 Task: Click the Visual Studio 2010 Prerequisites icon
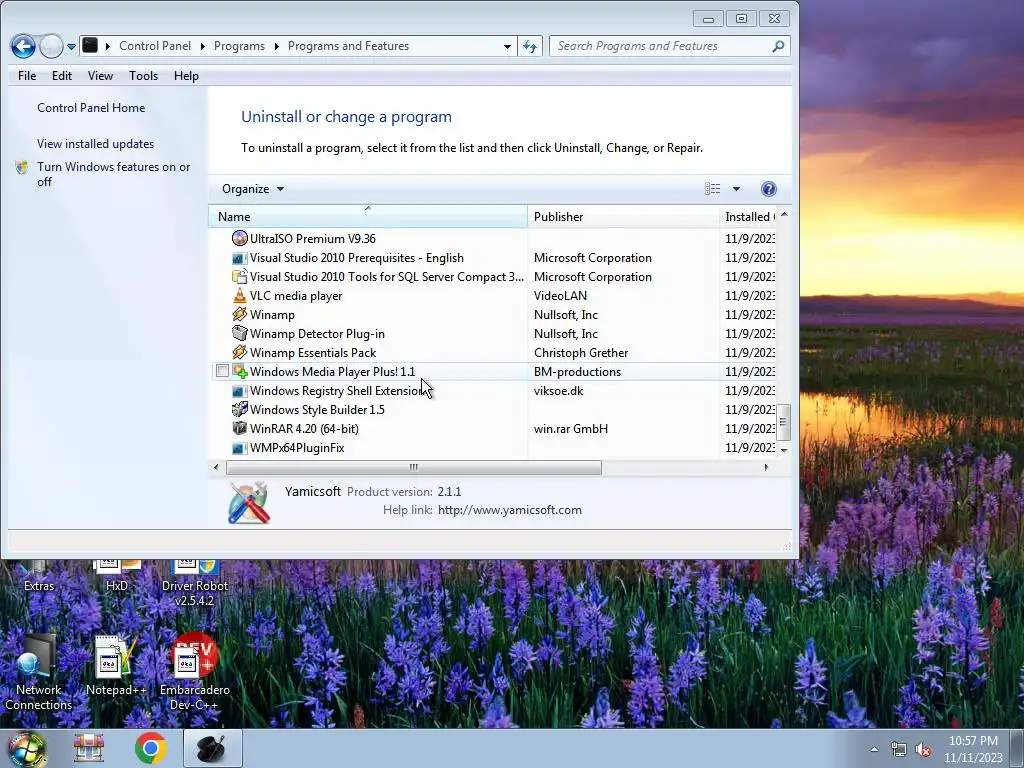coord(240,258)
